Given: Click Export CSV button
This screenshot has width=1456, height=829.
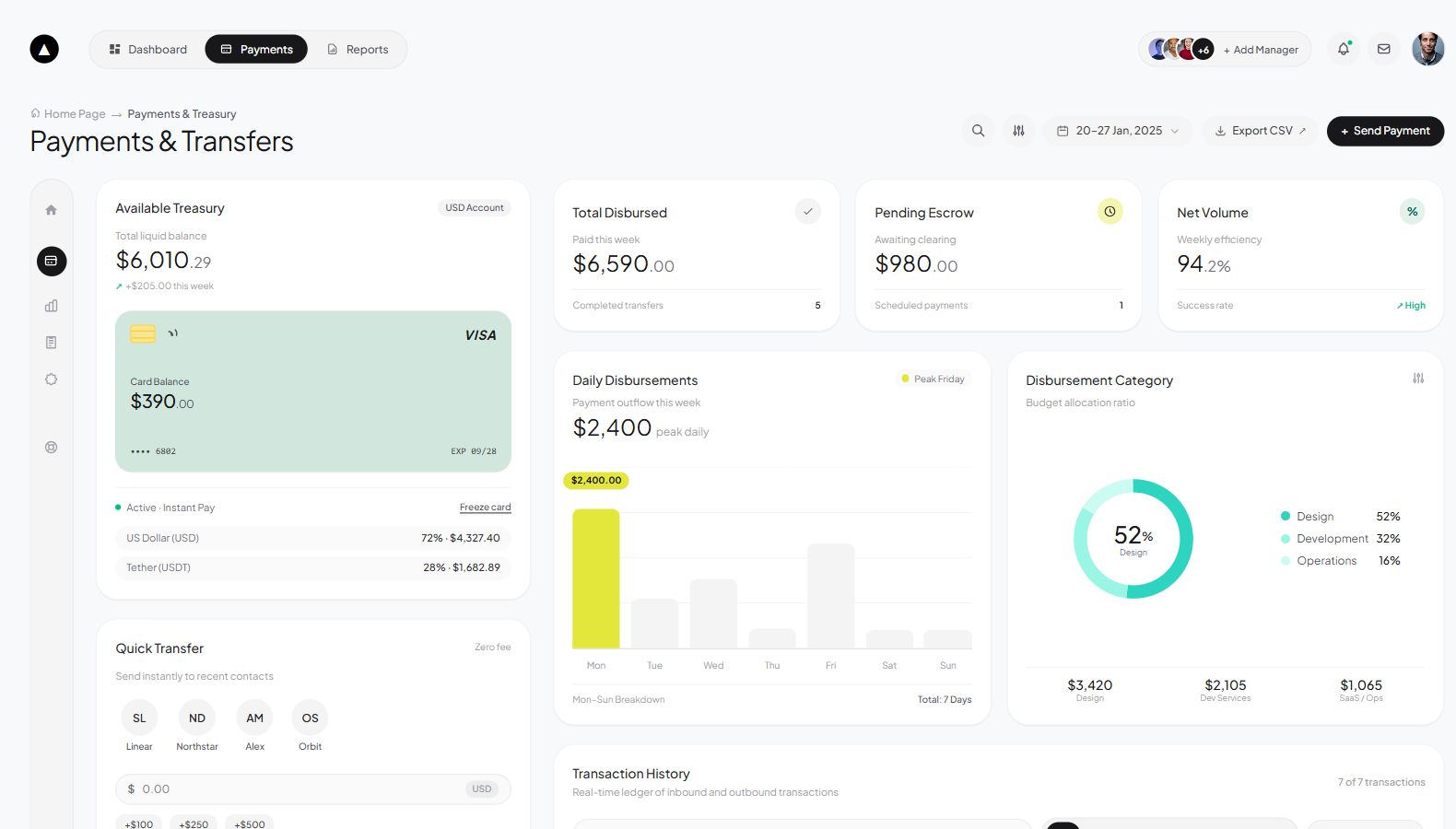Looking at the screenshot, I should 1260,131.
